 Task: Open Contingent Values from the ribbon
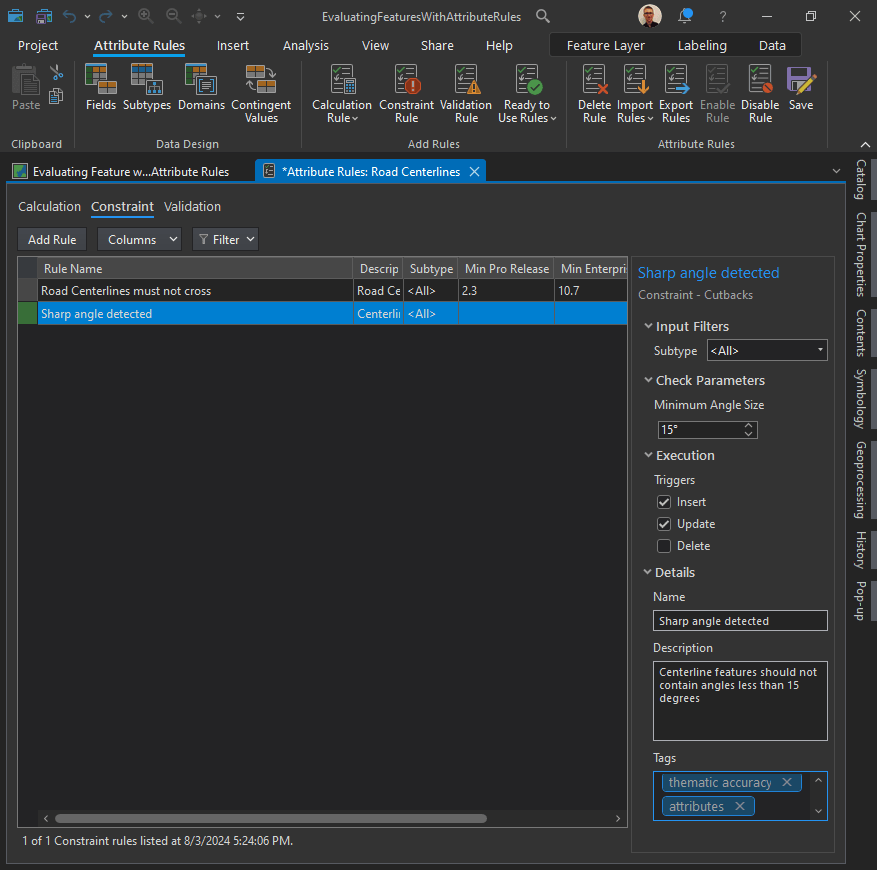261,93
